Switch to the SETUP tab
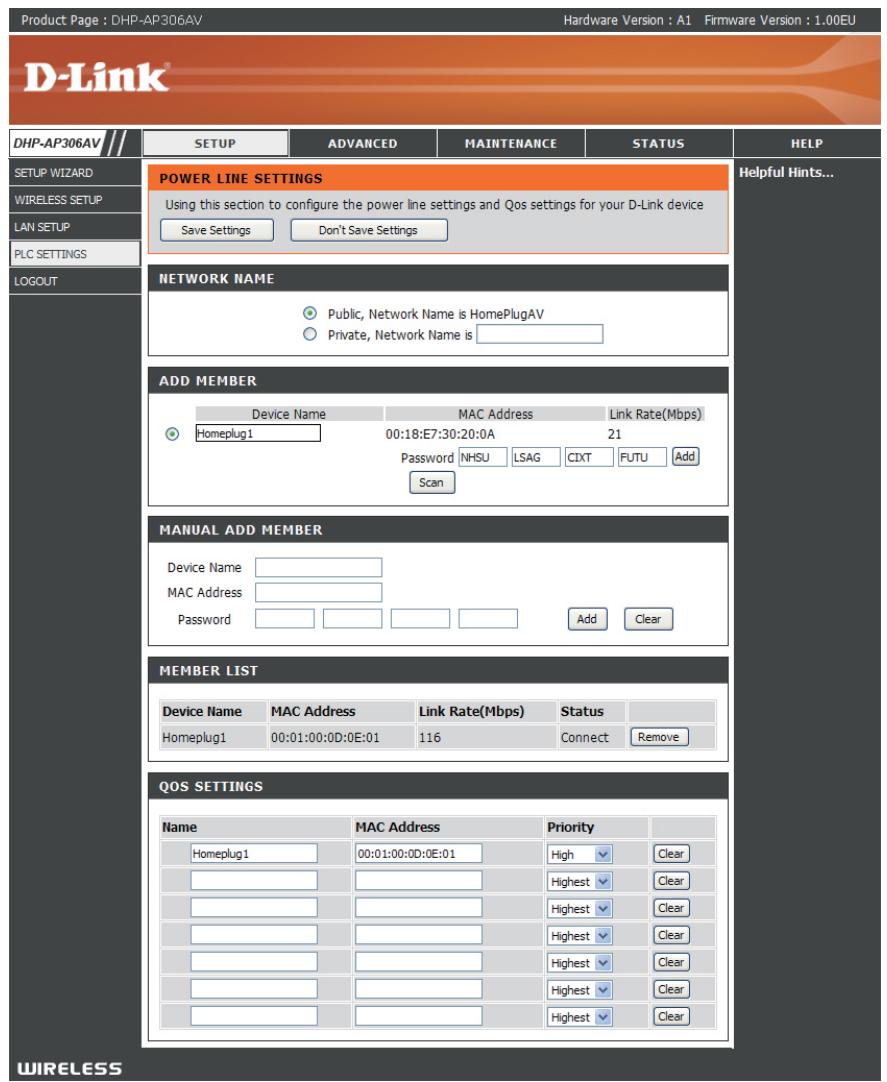887x1082 pixels. [215, 144]
